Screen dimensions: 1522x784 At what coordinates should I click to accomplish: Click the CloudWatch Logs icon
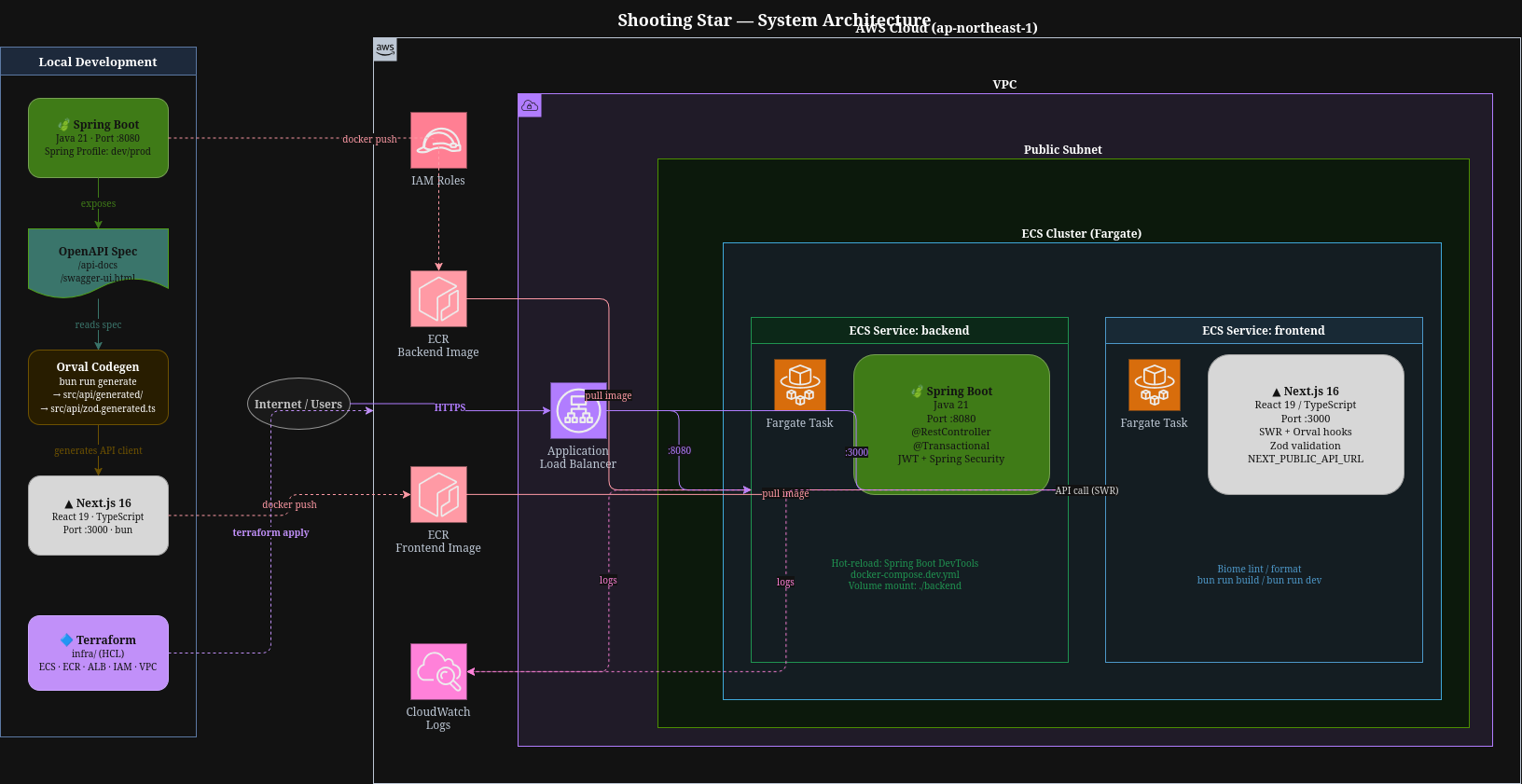click(438, 672)
